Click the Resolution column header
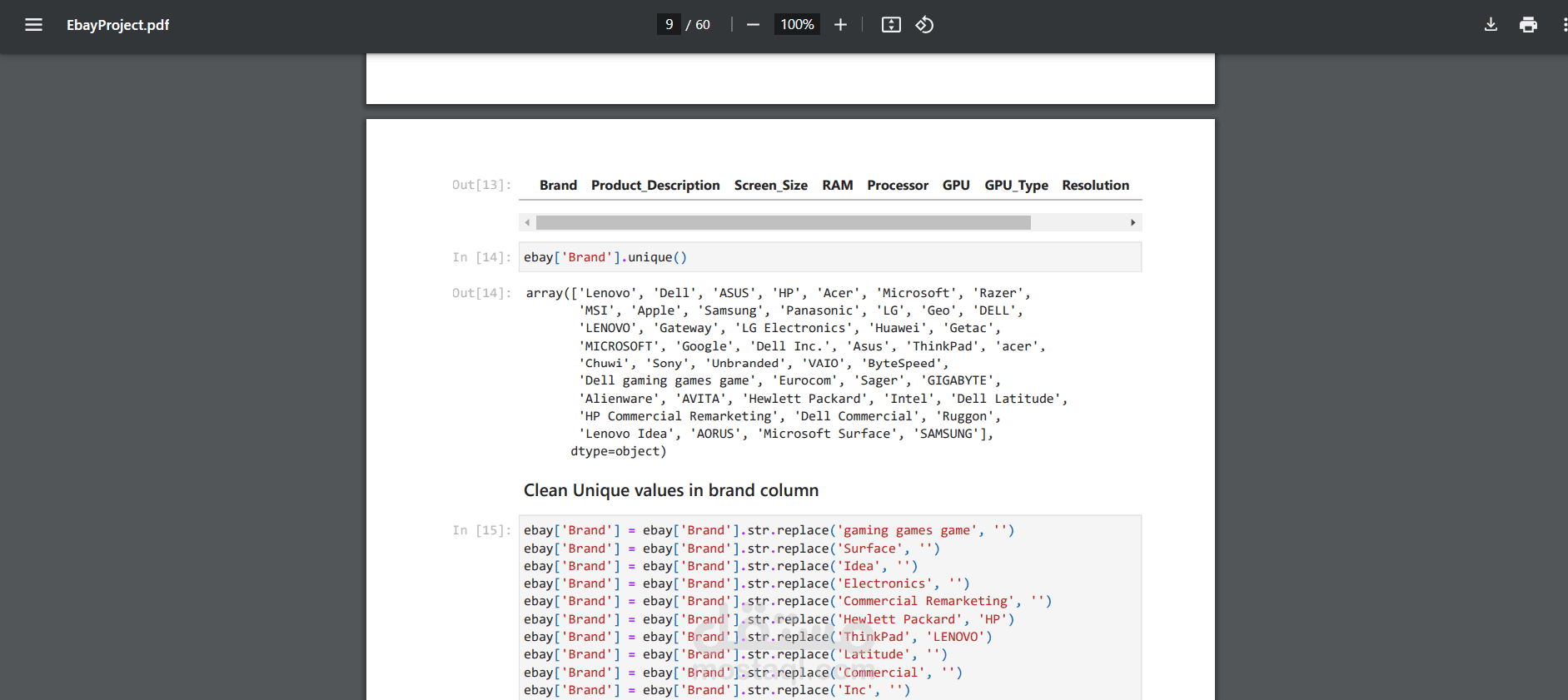1568x700 pixels. (1096, 185)
